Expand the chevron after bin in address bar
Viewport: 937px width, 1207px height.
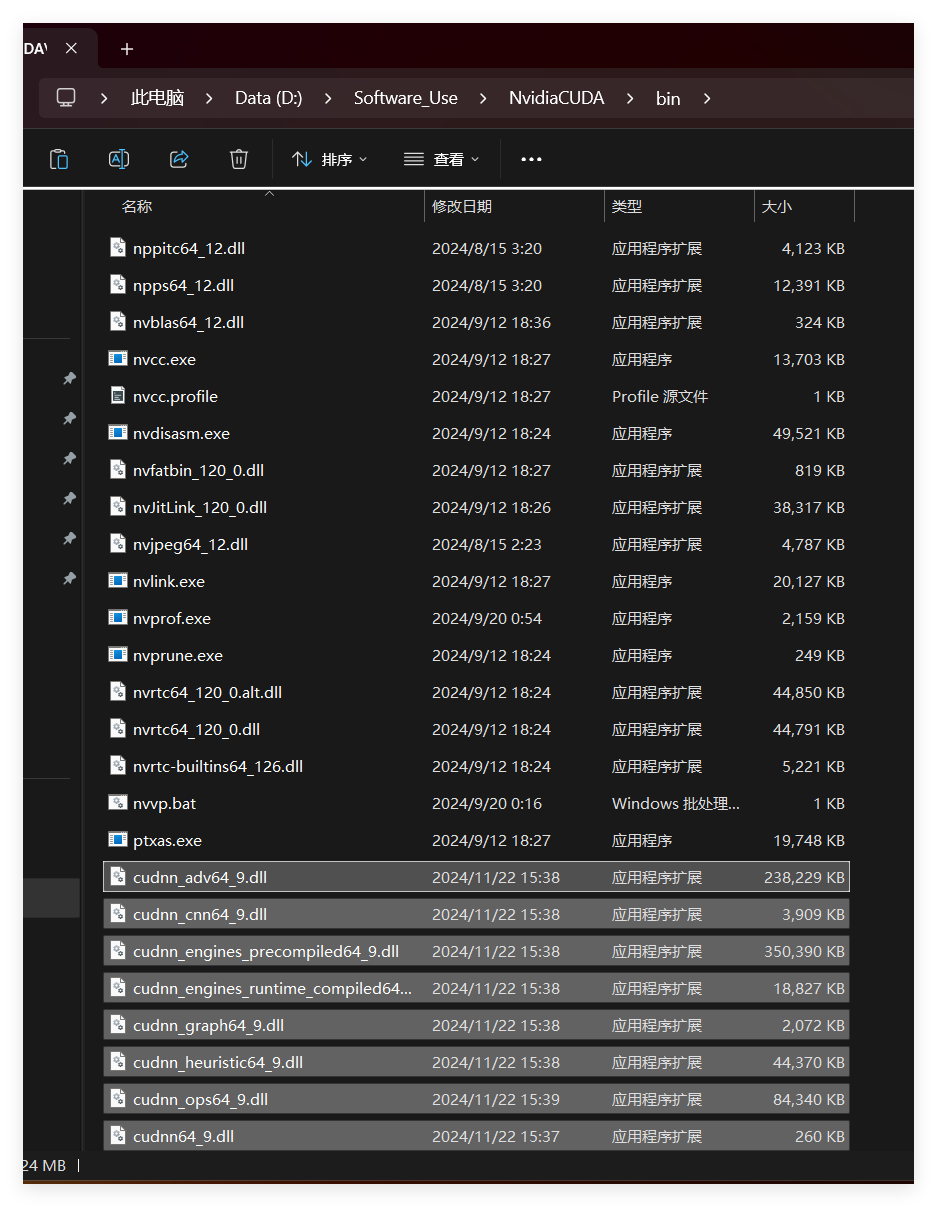[707, 98]
